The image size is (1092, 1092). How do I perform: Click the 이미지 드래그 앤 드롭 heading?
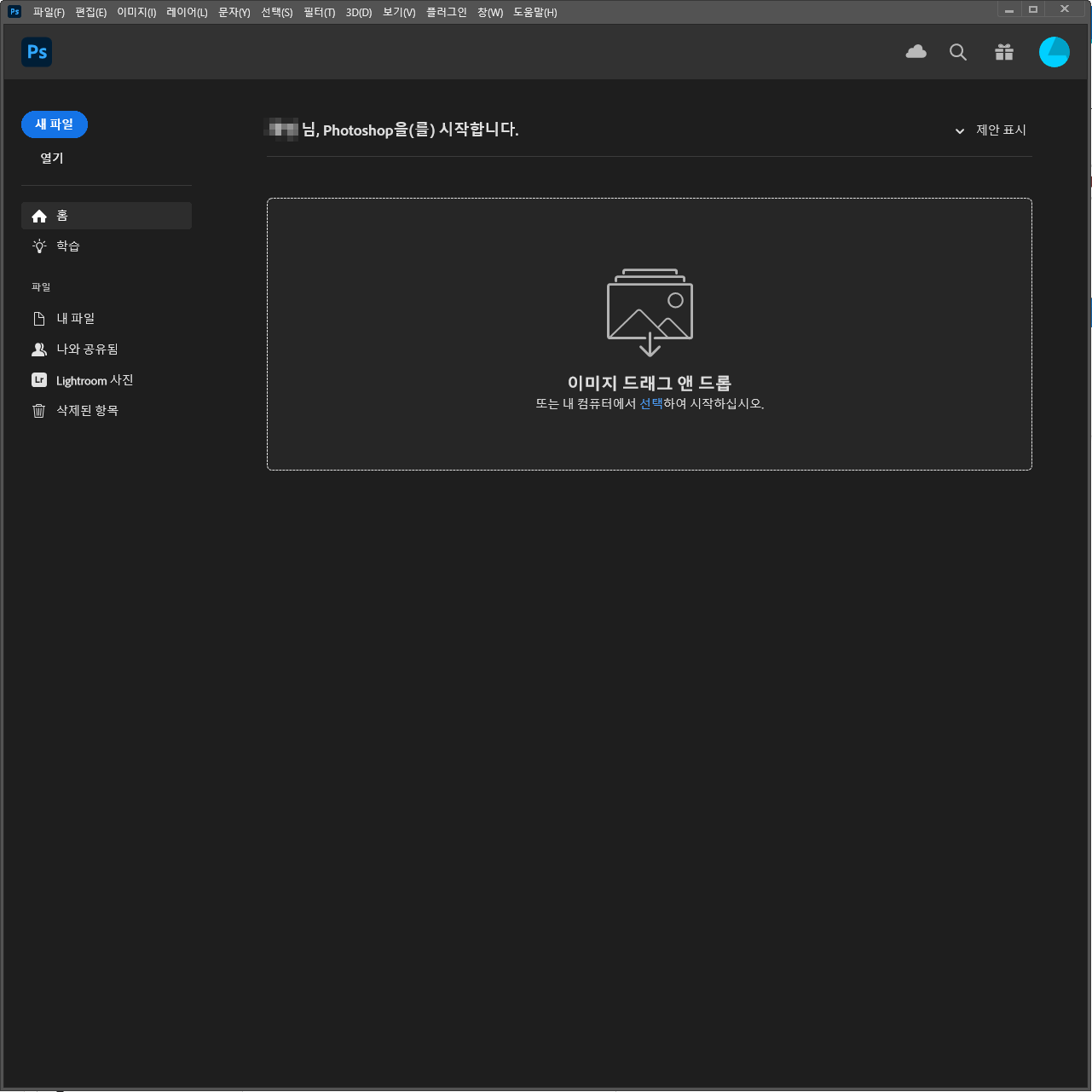650,383
